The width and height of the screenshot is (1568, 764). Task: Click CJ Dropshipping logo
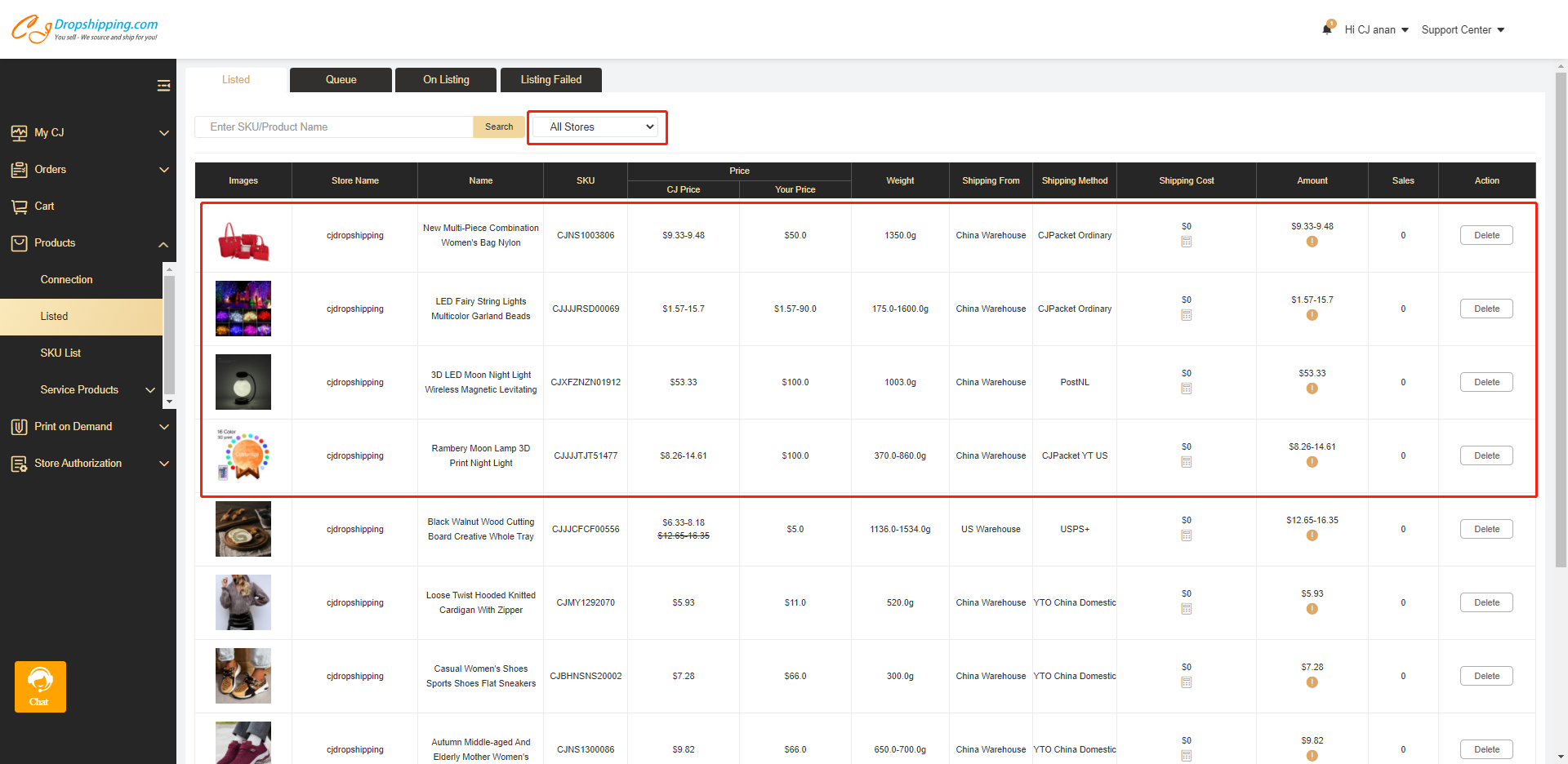click(84, 29)
